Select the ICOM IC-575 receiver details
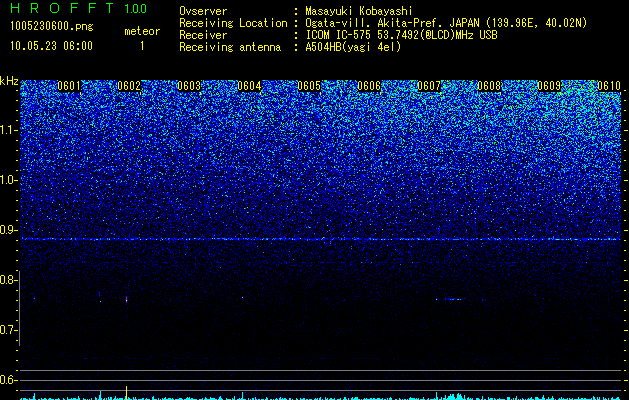Viewport: 629px width, 400px height. 401,35
